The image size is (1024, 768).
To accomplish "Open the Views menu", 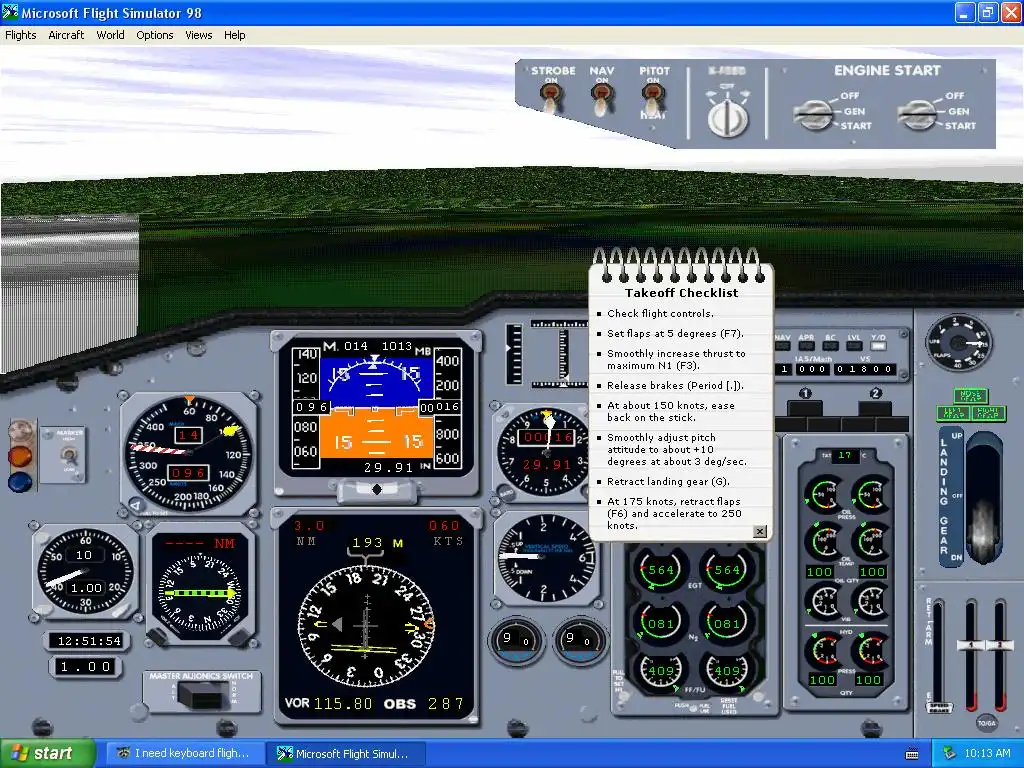I will coord(199,35).
